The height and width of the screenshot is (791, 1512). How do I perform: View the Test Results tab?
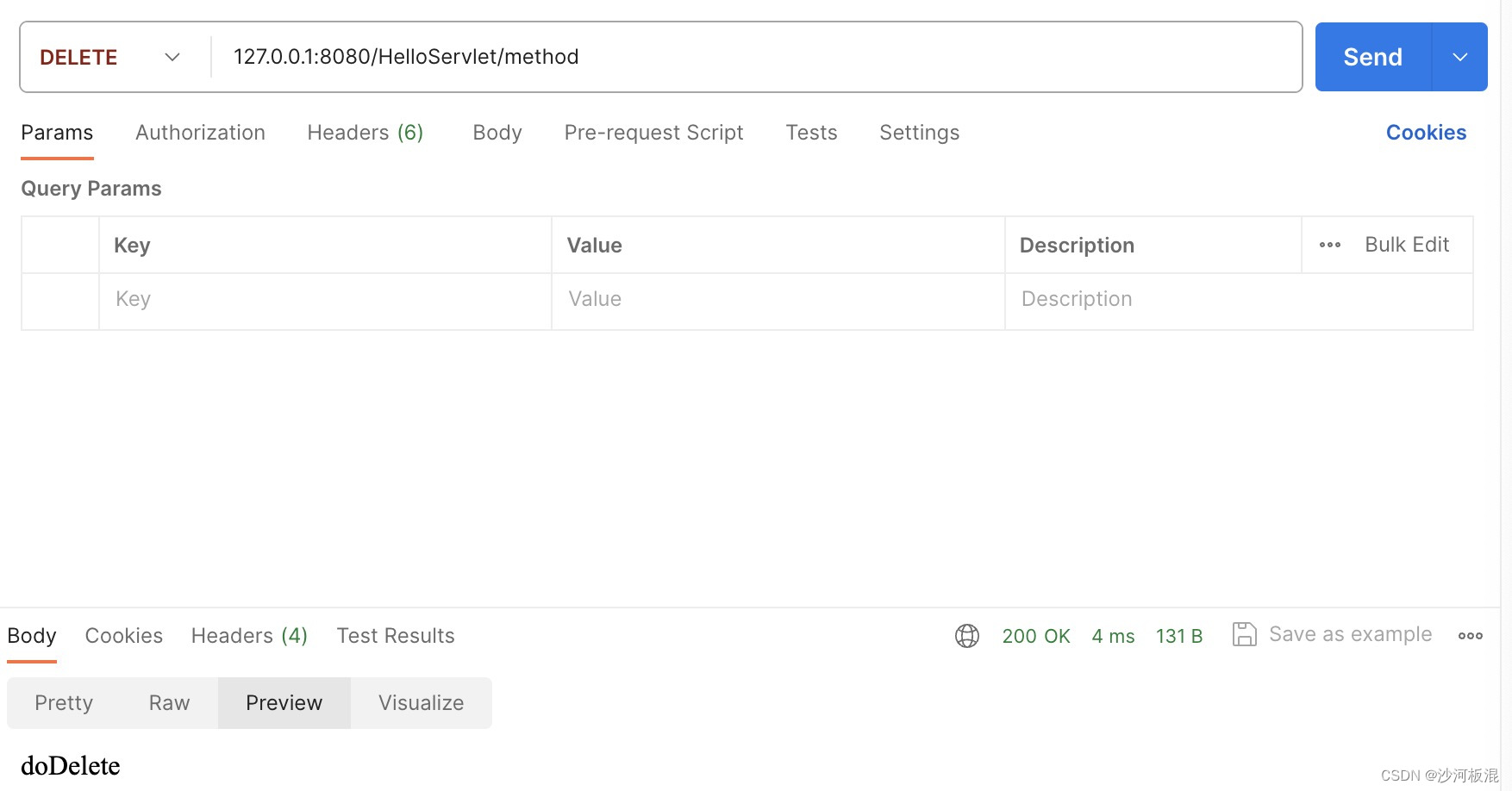[x=395, y=635]
